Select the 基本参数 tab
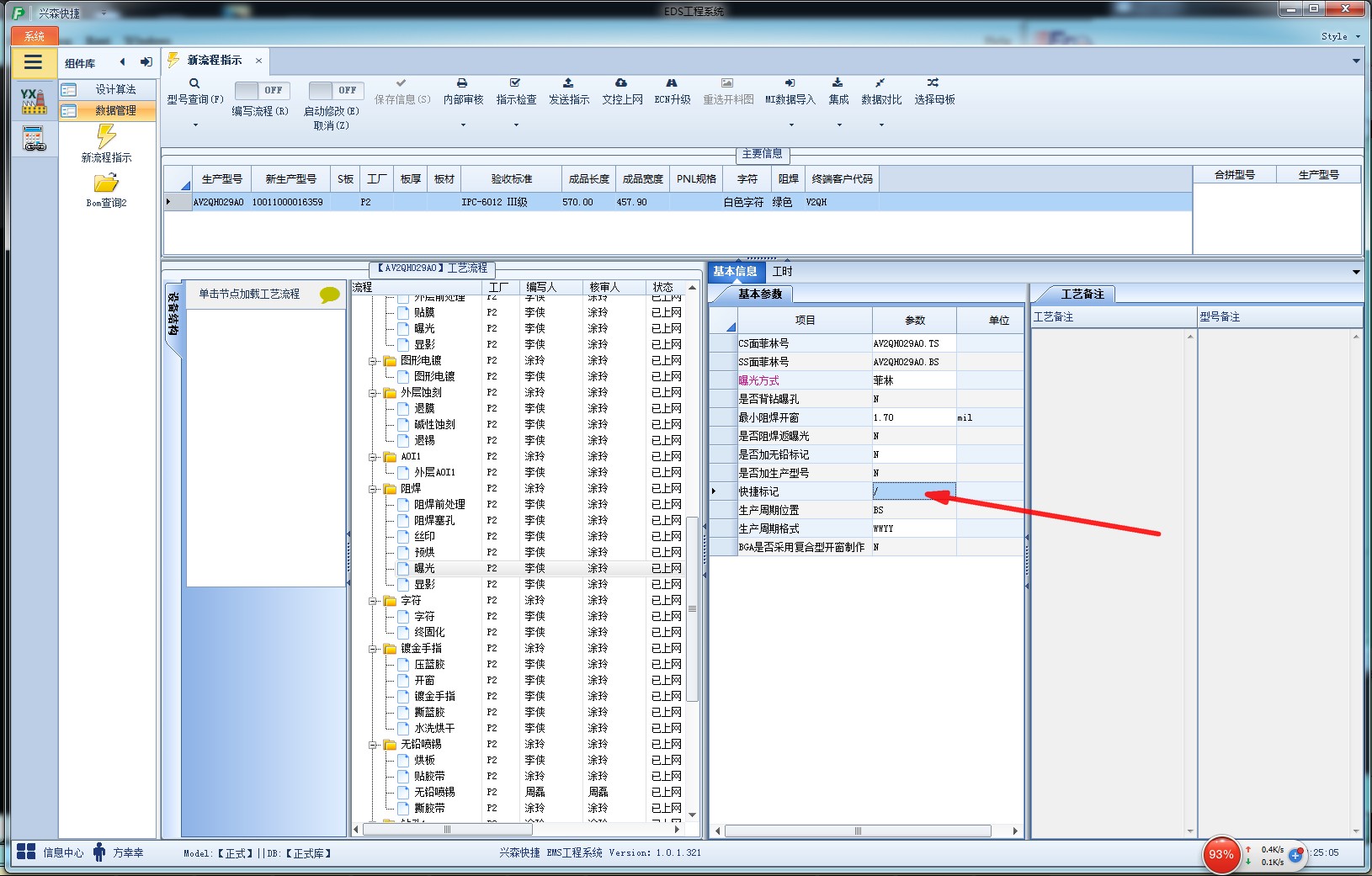Screen dimensions: 1372x876 pyautogui.click(x=760, y=294)
